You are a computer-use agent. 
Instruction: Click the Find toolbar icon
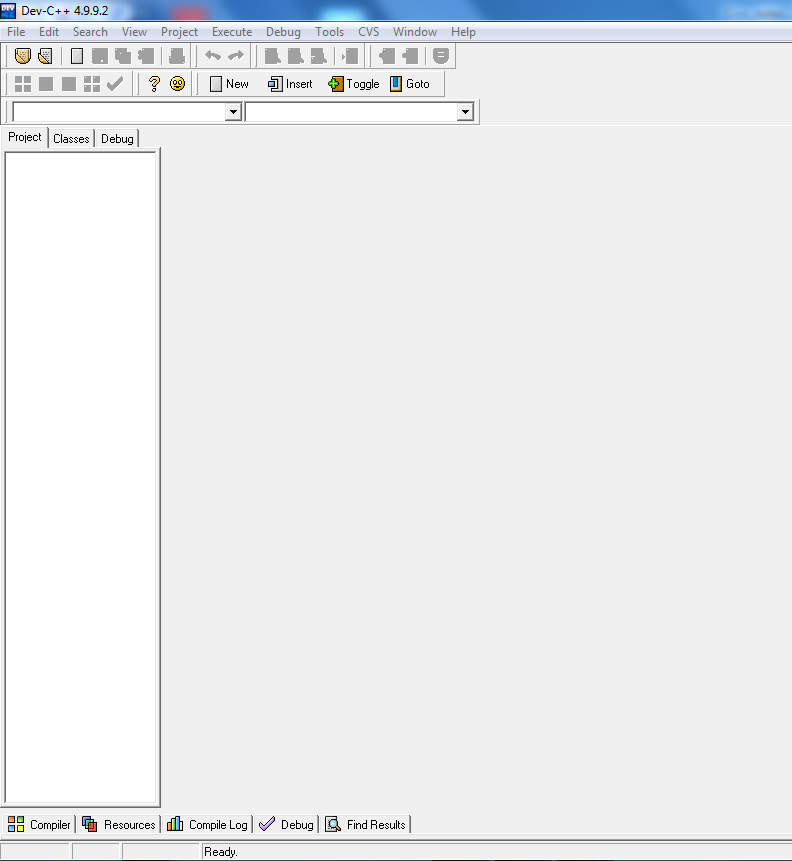(272, 56)
